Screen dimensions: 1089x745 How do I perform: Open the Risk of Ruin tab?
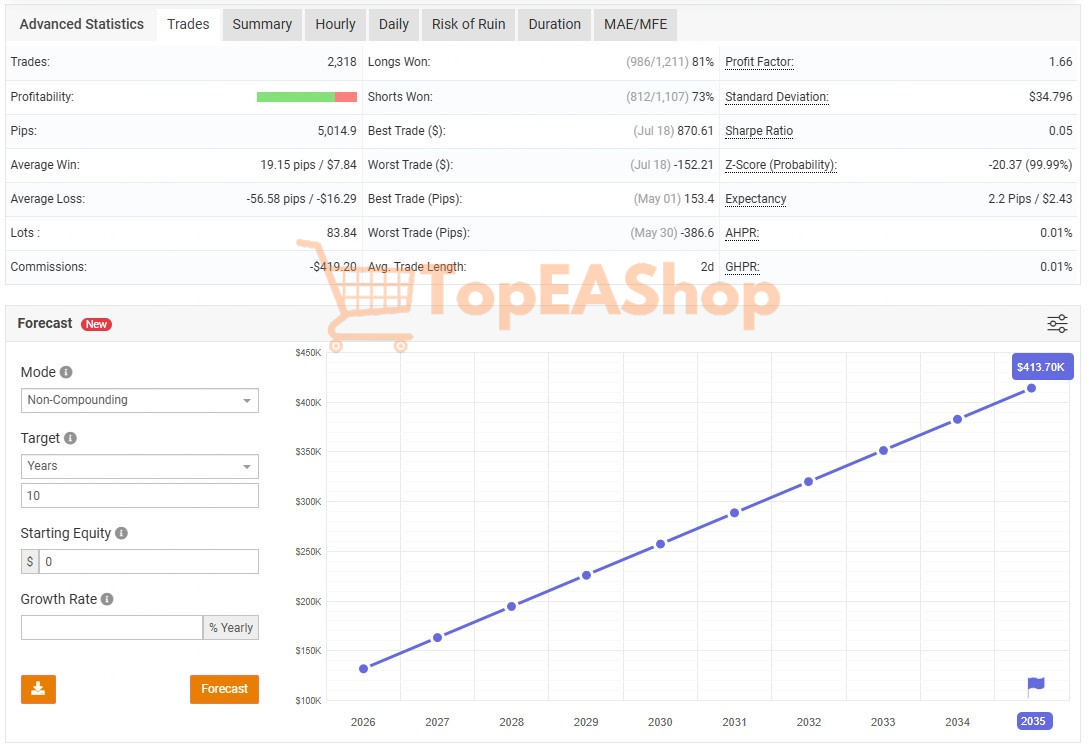coord(468,24)
